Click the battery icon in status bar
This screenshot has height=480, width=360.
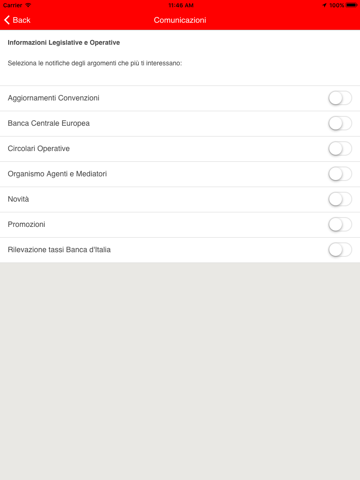(352, 5)
